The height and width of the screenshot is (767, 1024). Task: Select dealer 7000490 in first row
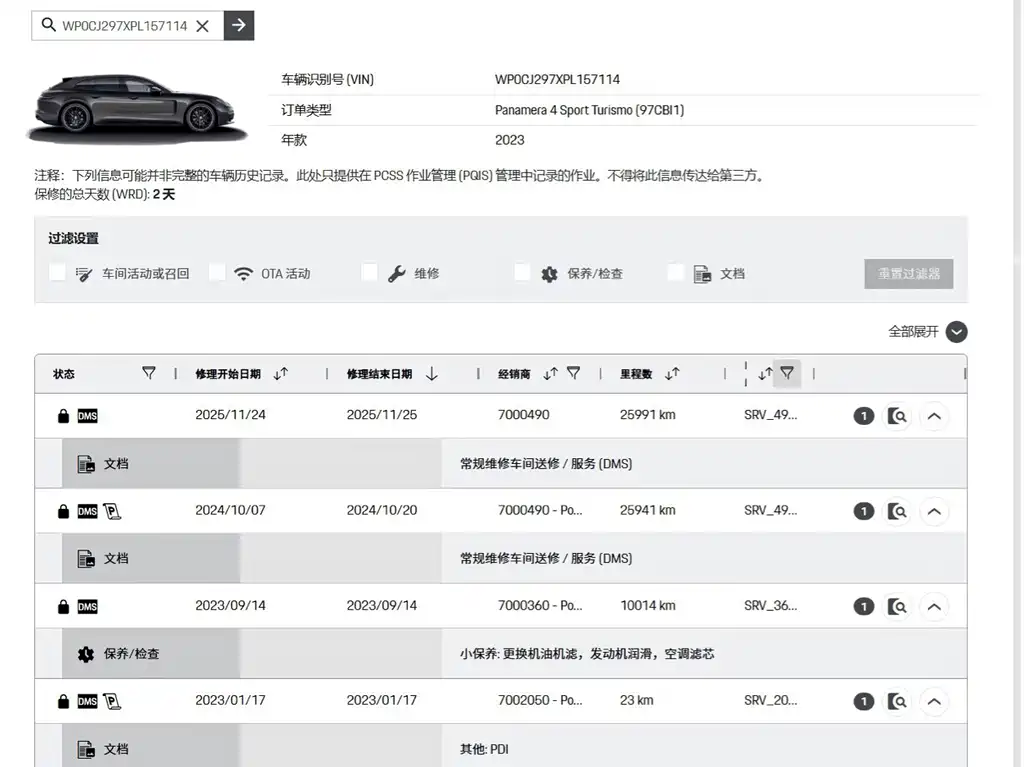click(x=524, y=415)
